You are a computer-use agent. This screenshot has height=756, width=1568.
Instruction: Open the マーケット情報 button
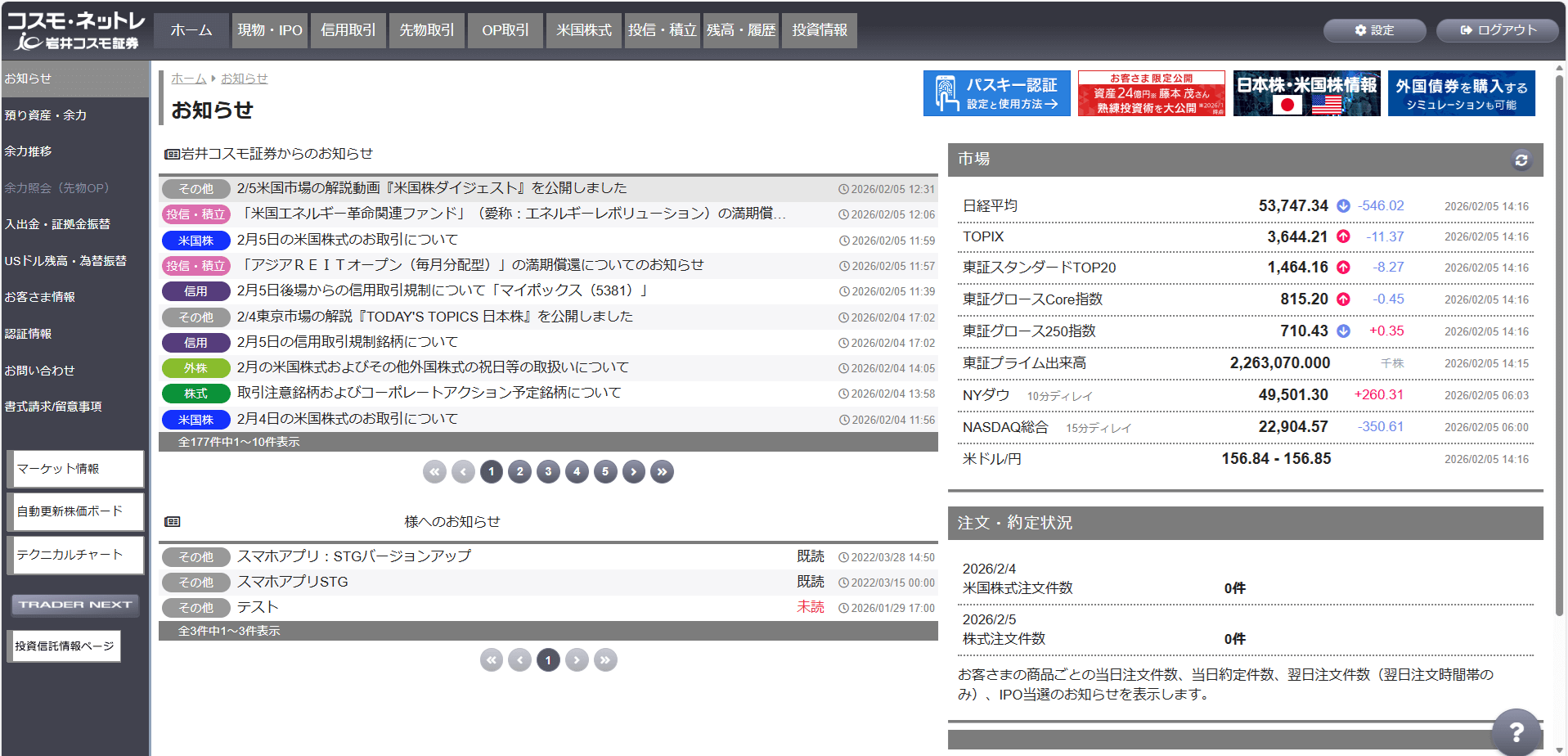coord(75,469)
